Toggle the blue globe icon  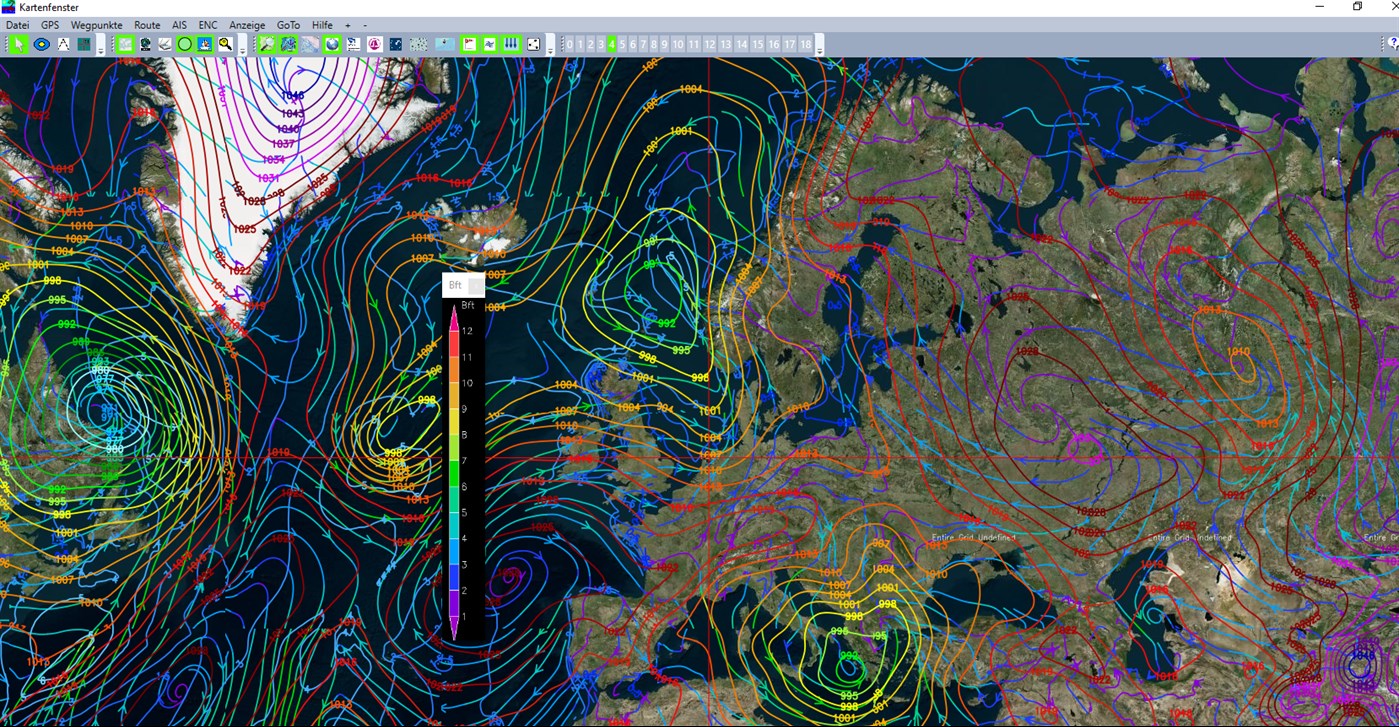click(x=332, y=44)
